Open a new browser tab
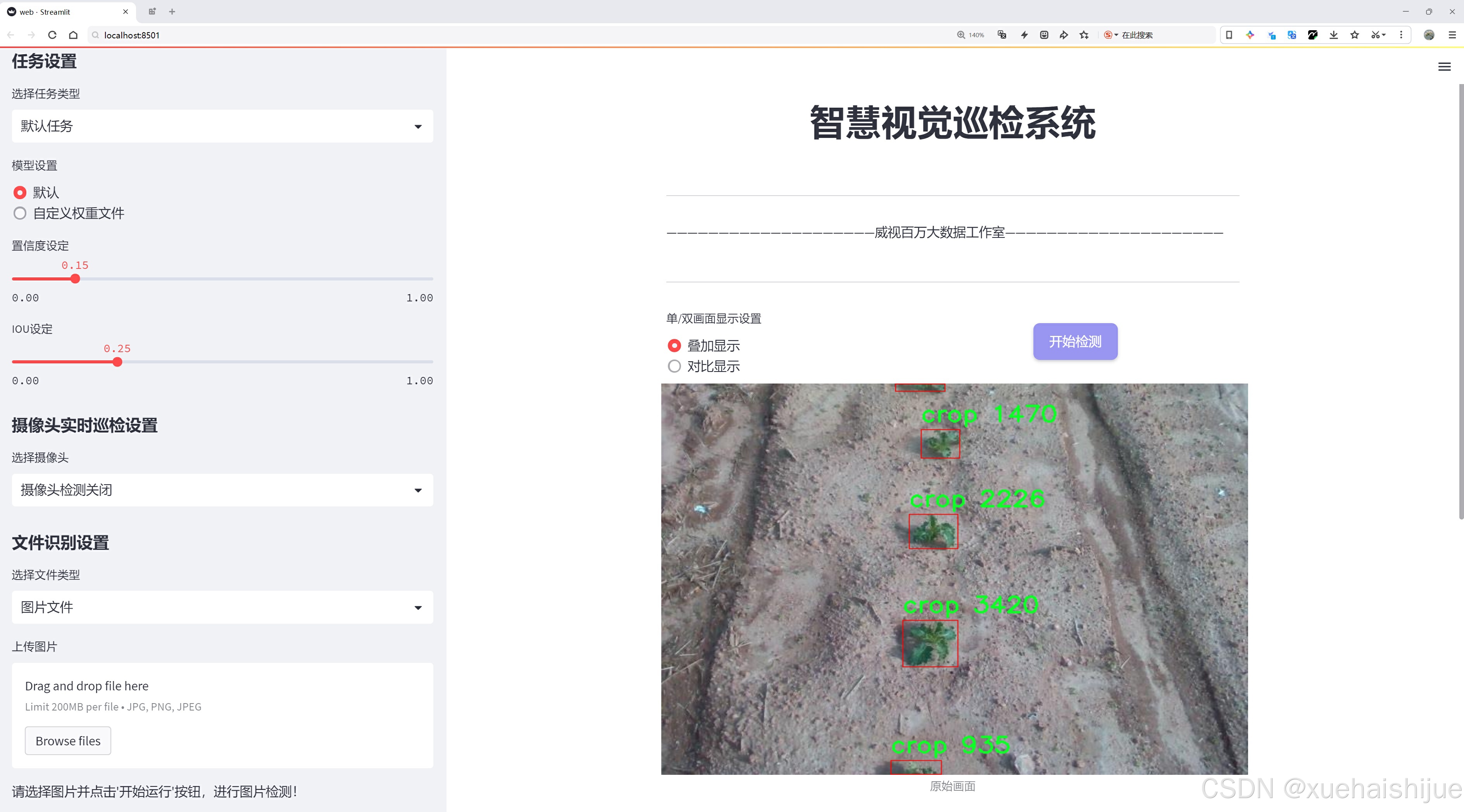This screenshot has height=812, width=1464. pyautogui.click(x=172, y=11)
